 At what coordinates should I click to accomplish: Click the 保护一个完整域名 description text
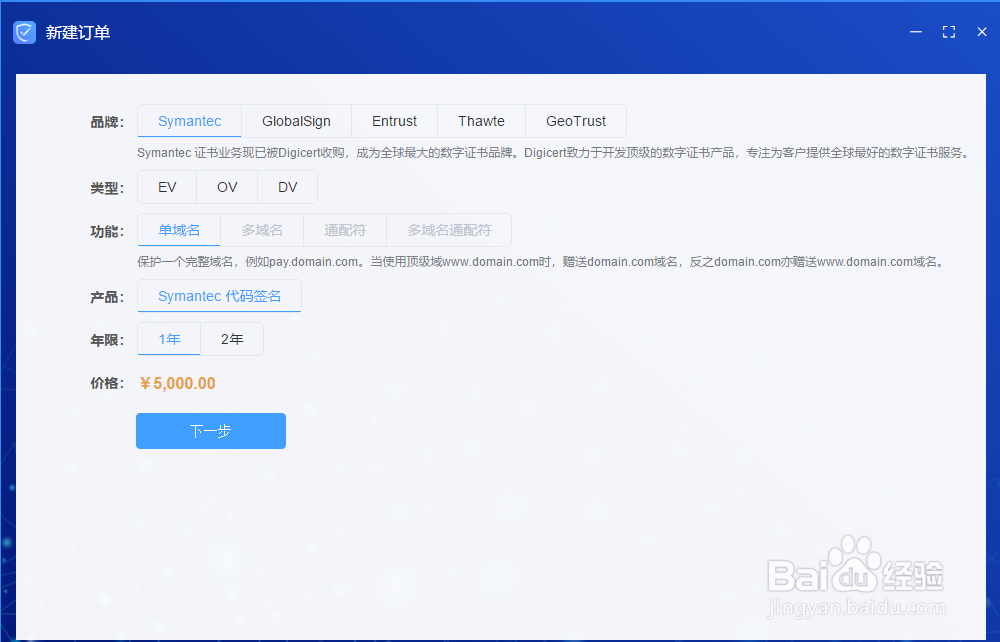pos(541,262)
